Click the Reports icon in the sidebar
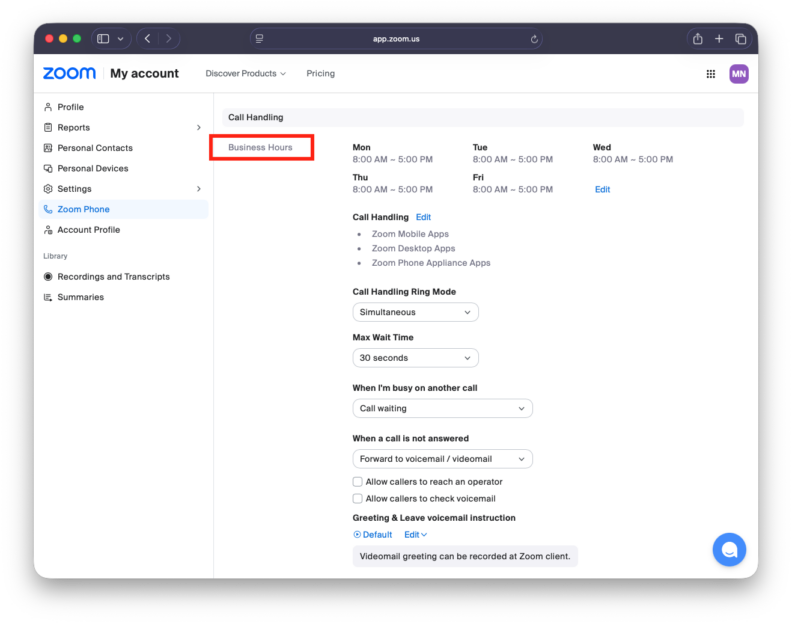 [x=48, y=127]
